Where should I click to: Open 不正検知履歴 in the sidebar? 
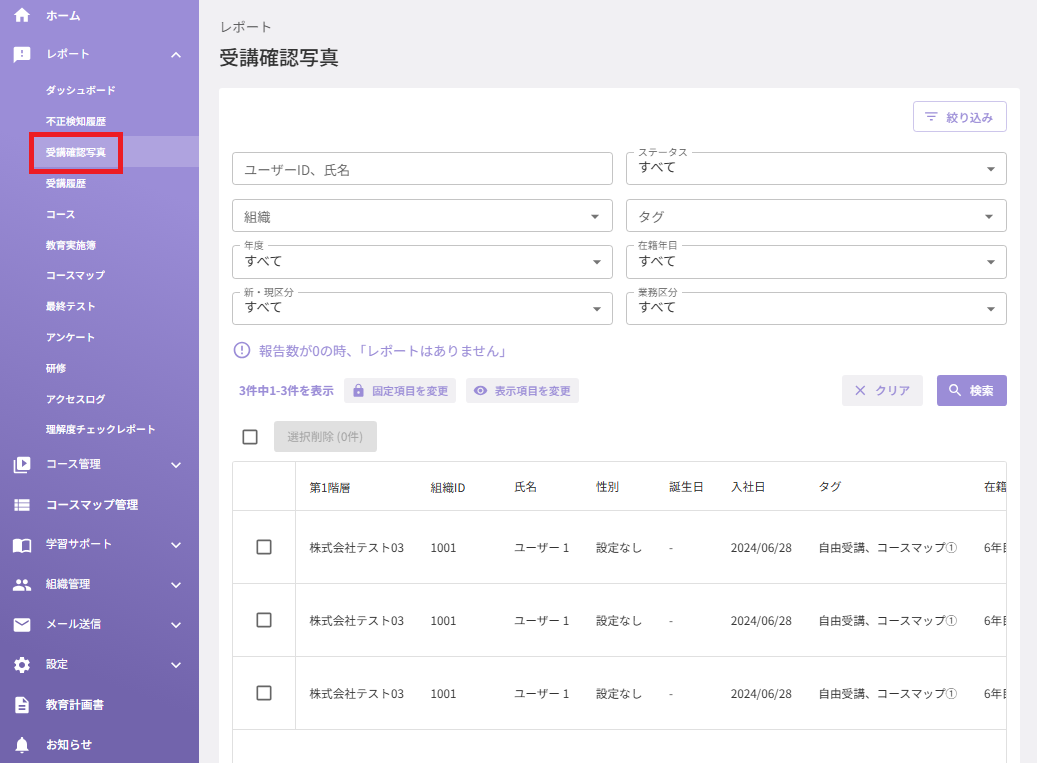[x=76, y=122]
